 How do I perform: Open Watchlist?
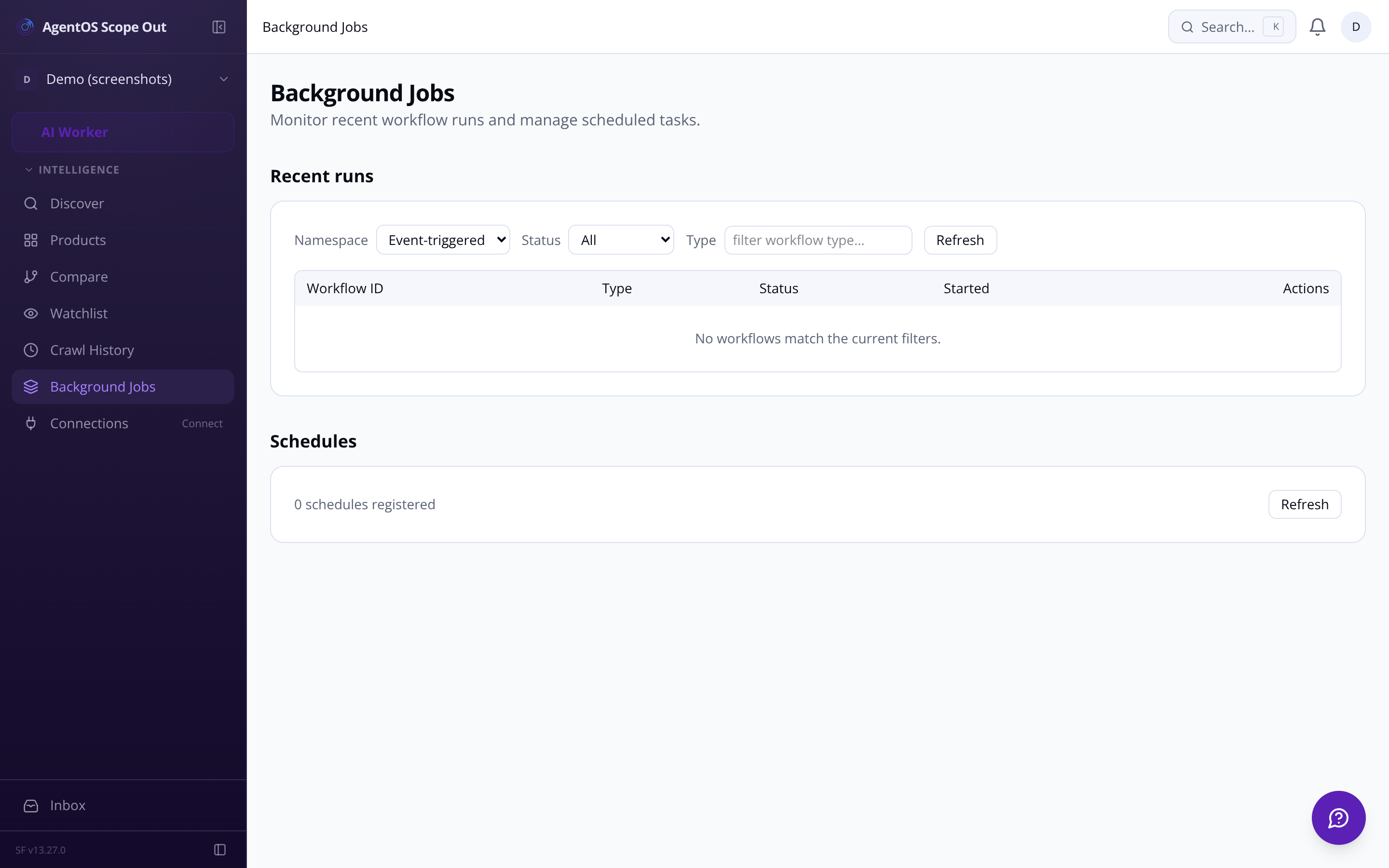tap(123, 313)
